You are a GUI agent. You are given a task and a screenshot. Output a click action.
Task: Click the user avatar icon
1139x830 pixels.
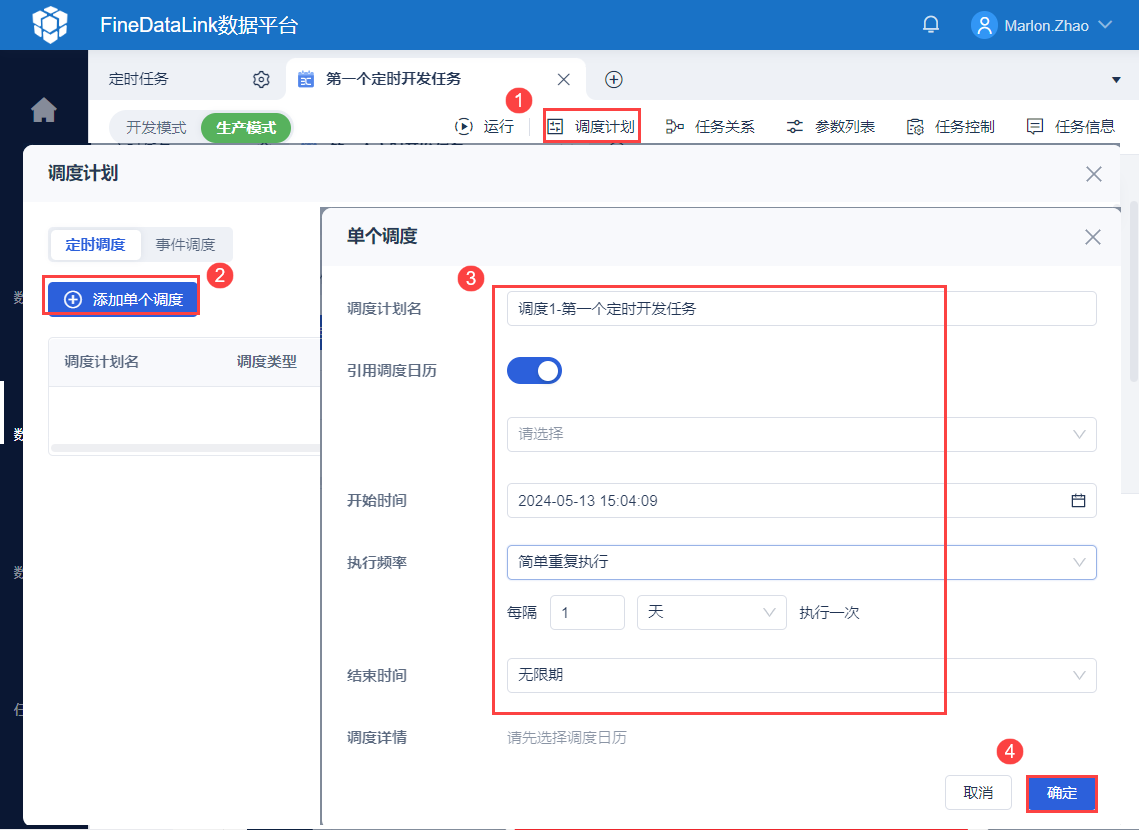point(984,25)
